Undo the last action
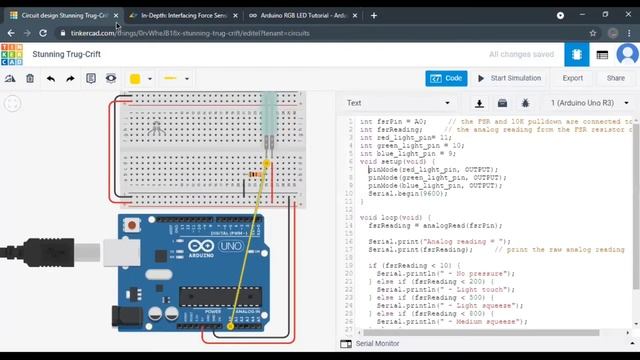This screenshot has width=640, height=360. pyautogui.click(x=51, y=78)
